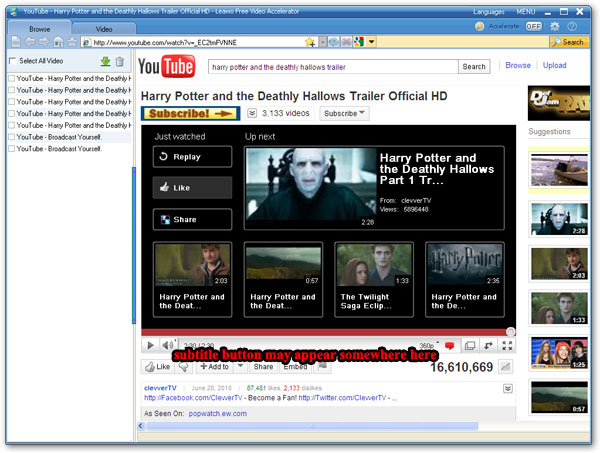600x453 pixels.
Task: Open the Harry Potter logo 2:36 end-screen card
Action: (x=465, y=279)
